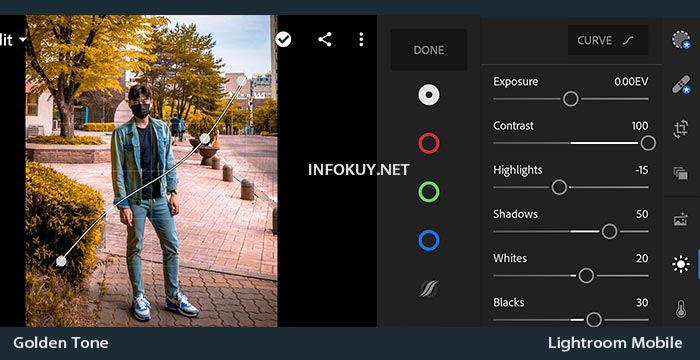This screenshot has width=700, height=360.
Task: Select the green curve channel
Action: tap(429, 192)
